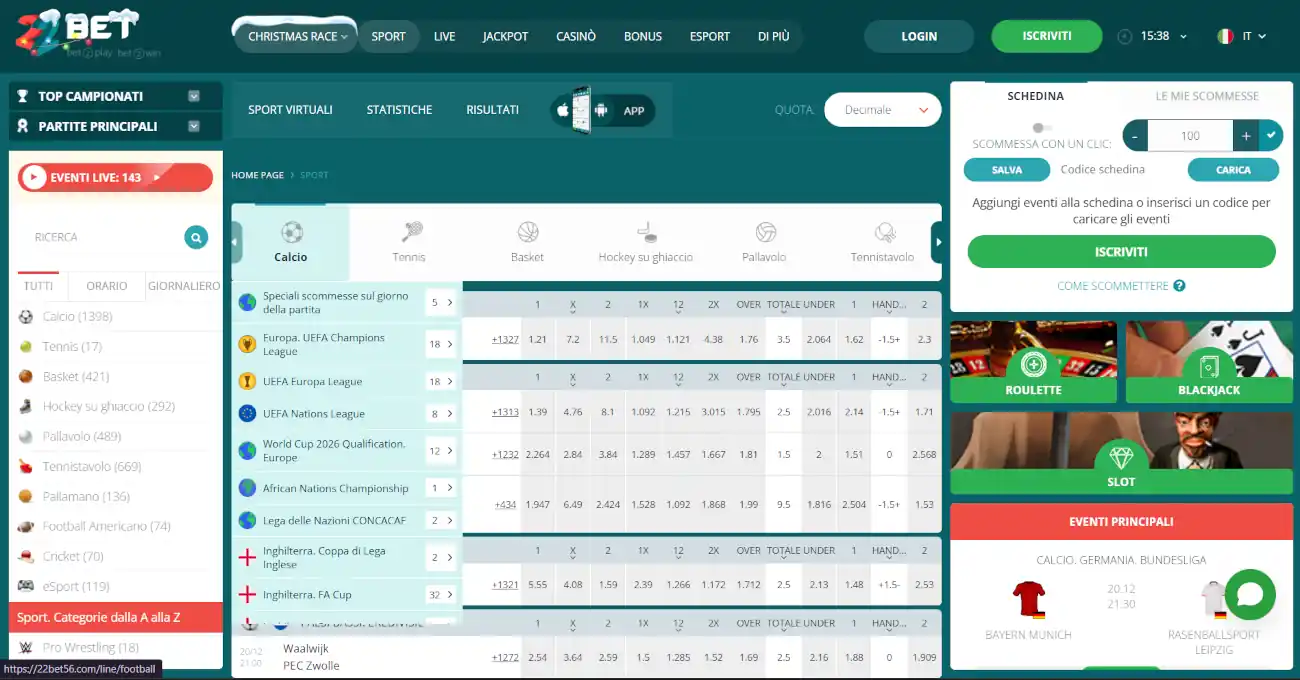Open the Christmas Race dropdown

click(296, 36)
